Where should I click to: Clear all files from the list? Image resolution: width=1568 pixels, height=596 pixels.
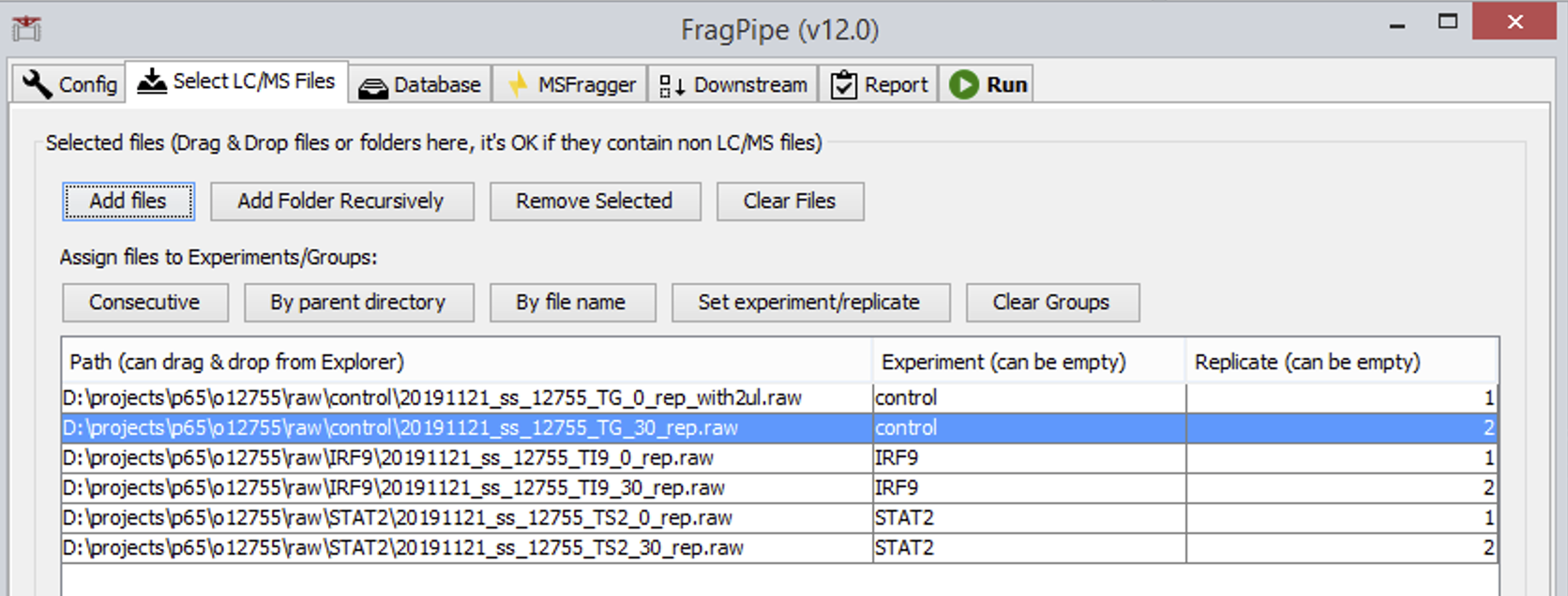pyautogui.click(x=790, y=201)
